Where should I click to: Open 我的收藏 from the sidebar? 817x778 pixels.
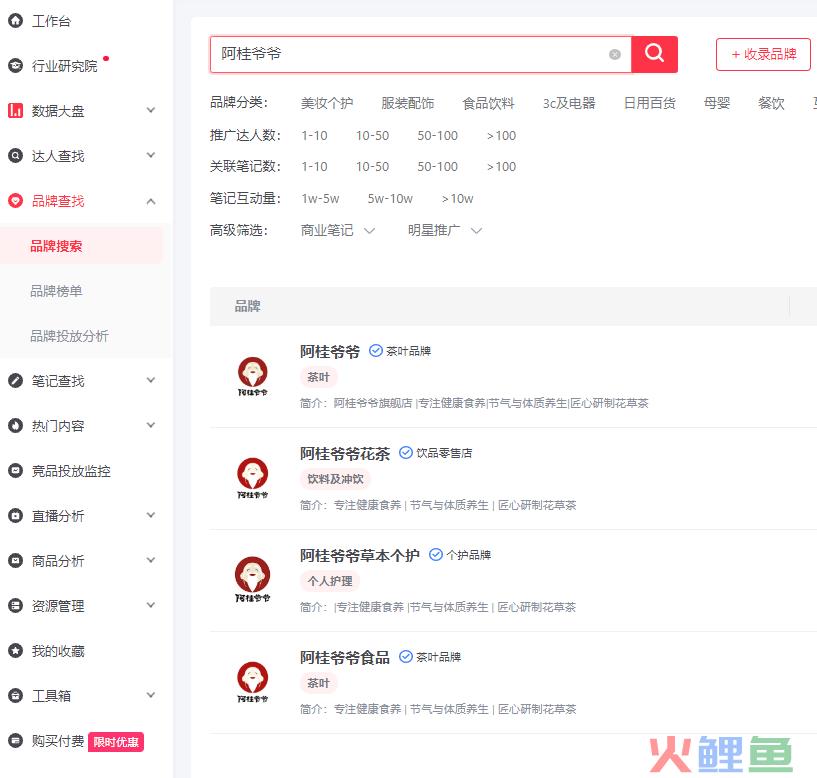pyautogui.click(x=58, y=651)
